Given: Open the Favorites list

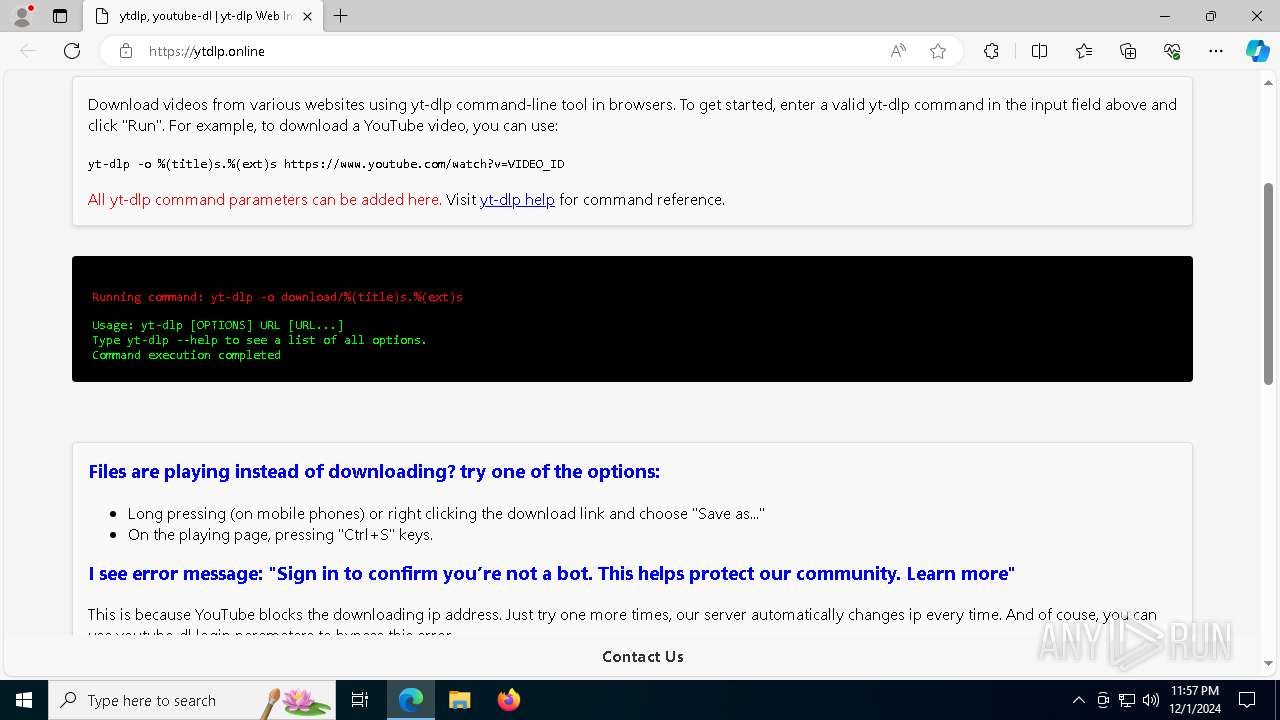Looking at the screenshot, I should click(1084, 51).
